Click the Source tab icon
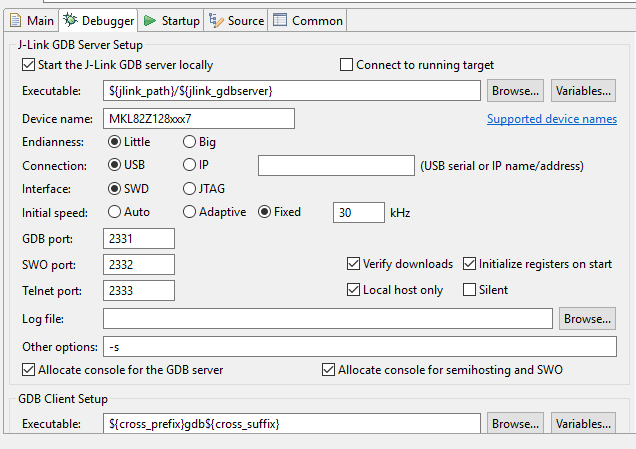Viewport: 636px width, 449px height. 216,20
